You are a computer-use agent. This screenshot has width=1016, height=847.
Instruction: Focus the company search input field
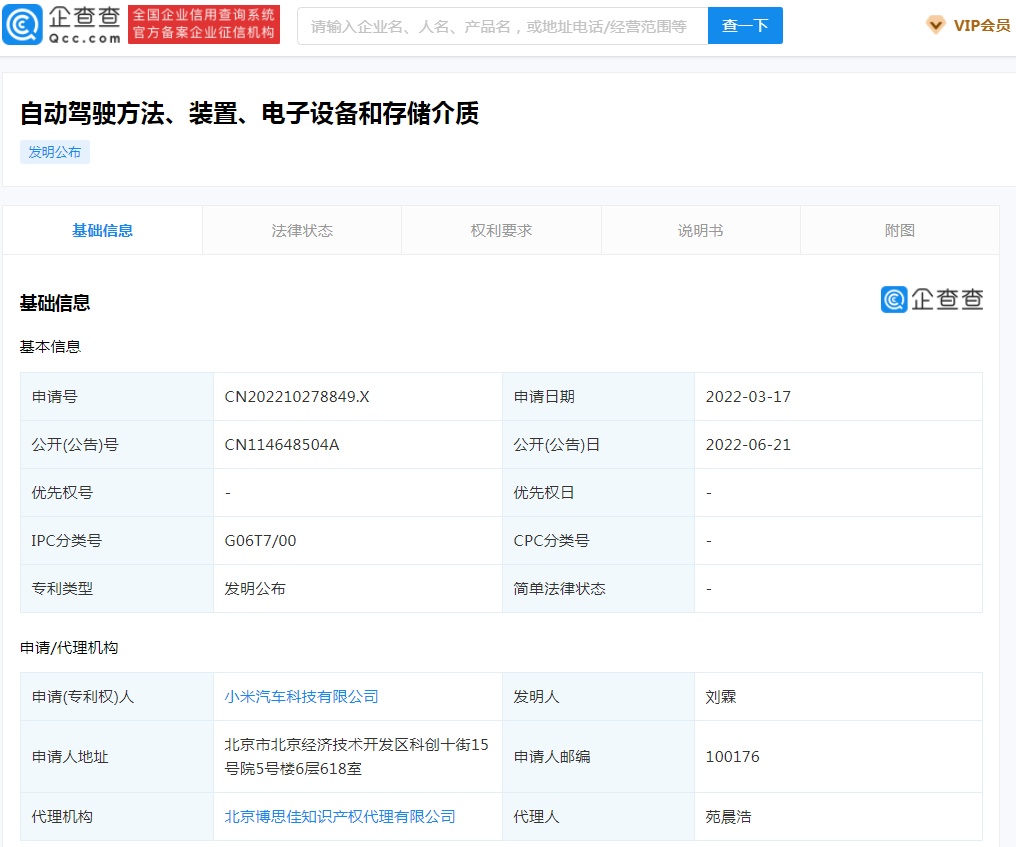tap(502, 26)
